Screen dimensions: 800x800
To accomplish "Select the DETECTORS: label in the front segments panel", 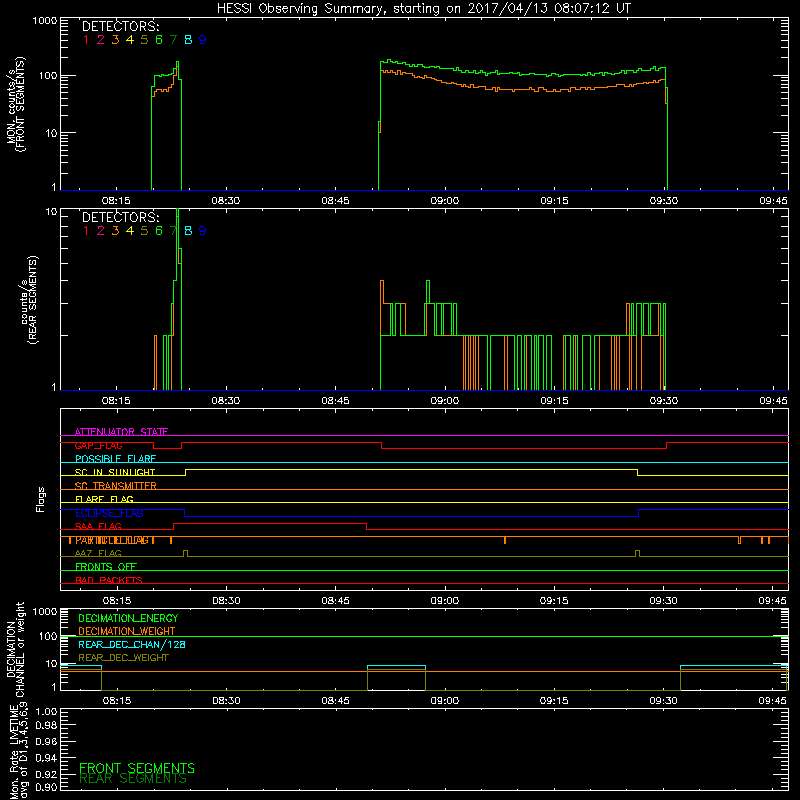I will tap(120, 26).
